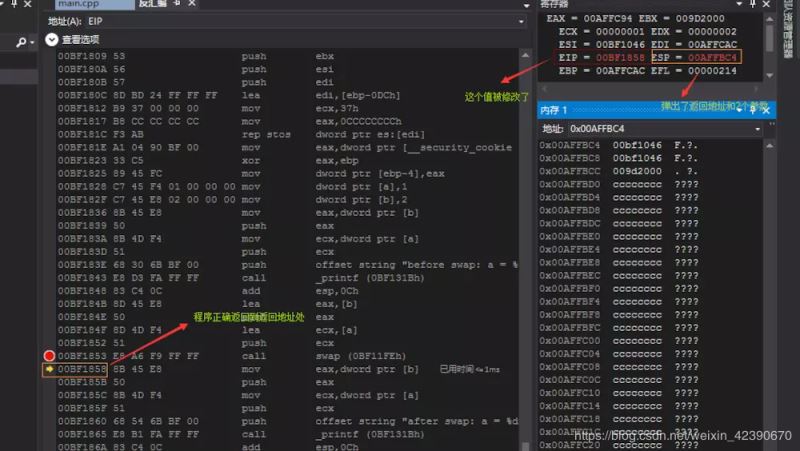Select the 反汇编 disassembly tab
Screen dimensions: 800x451
pos(153,4)
